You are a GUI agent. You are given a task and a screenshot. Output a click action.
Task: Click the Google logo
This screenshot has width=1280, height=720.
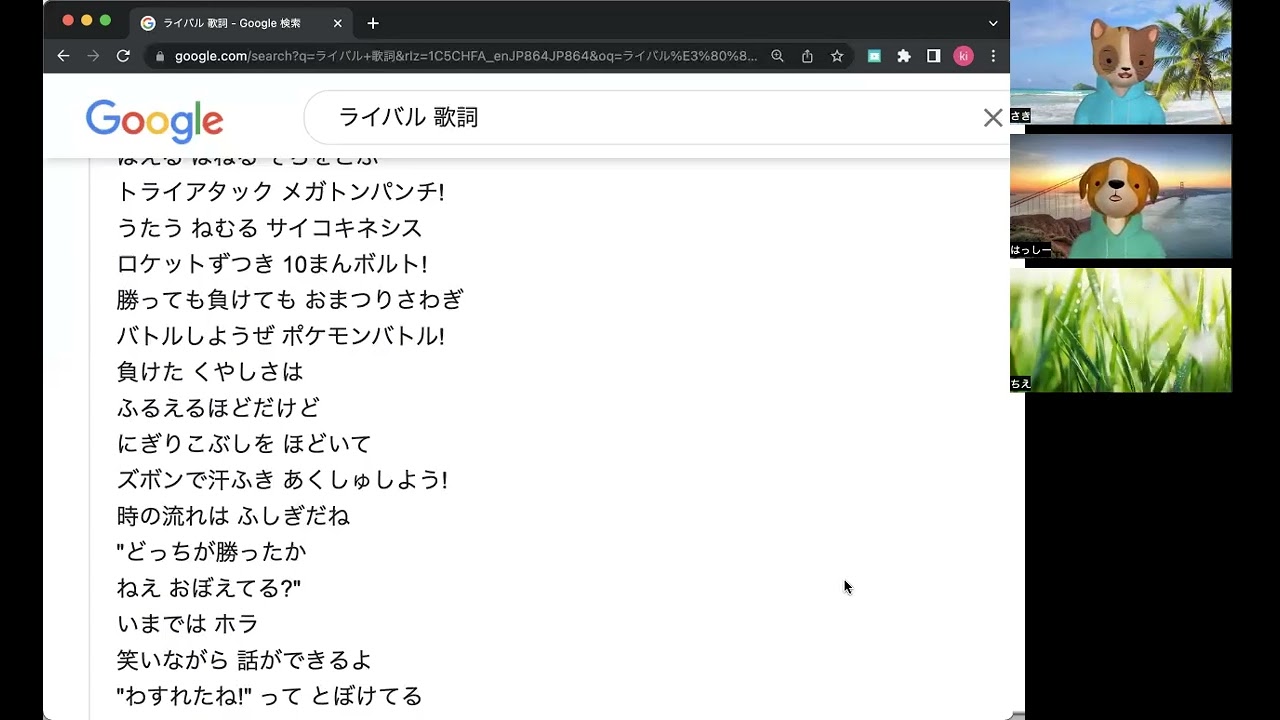click(x=154, y=121)
